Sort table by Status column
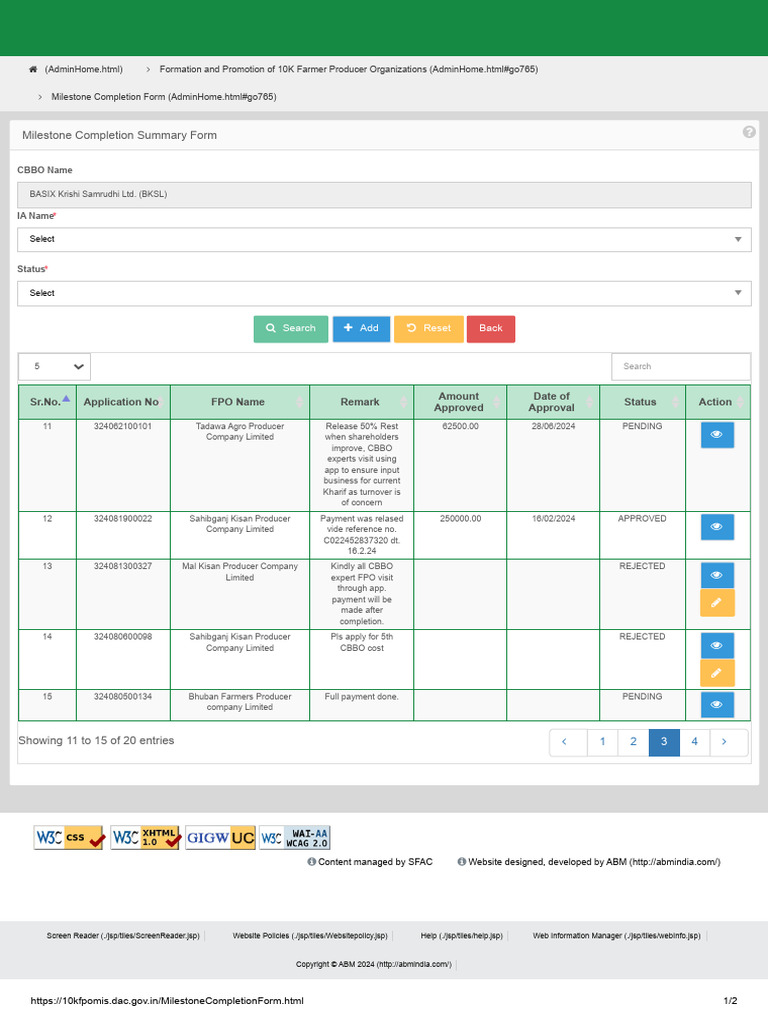Image resolution: width=768 pixels, height=1024 pixels. pyautogui.click(x=642, y=402)
